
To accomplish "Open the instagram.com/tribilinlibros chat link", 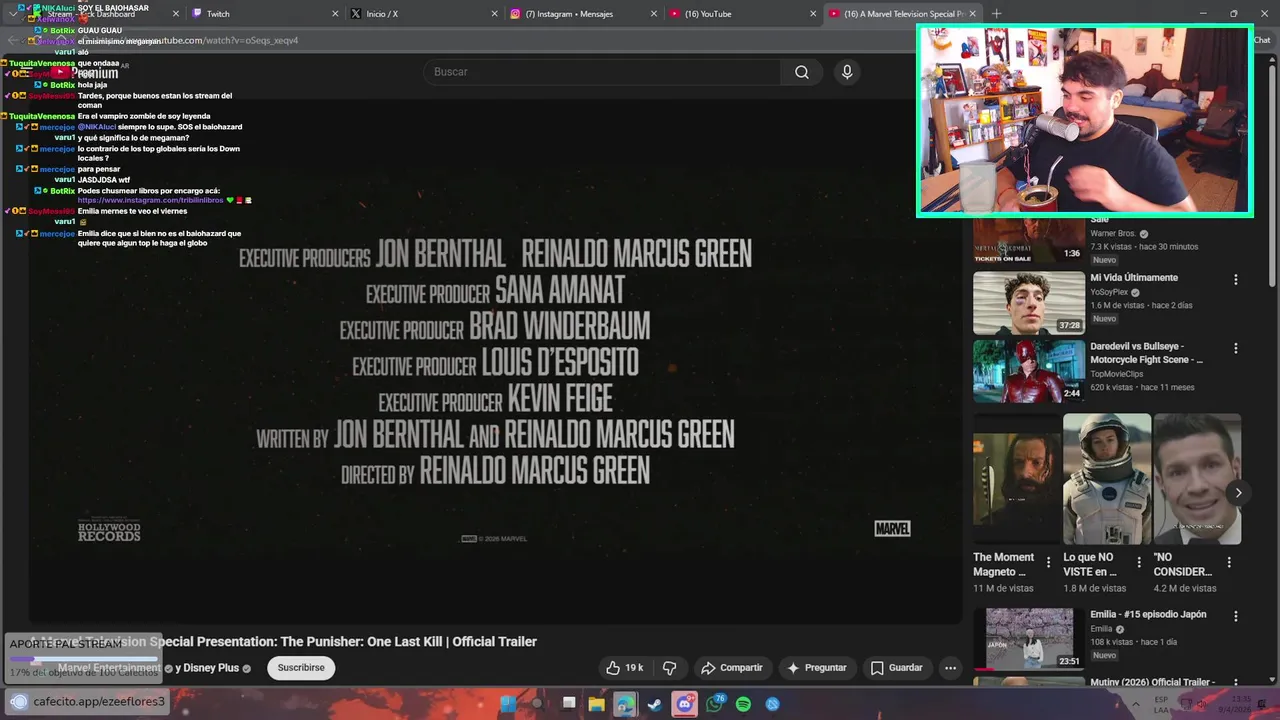I will (x=150, y=200).
